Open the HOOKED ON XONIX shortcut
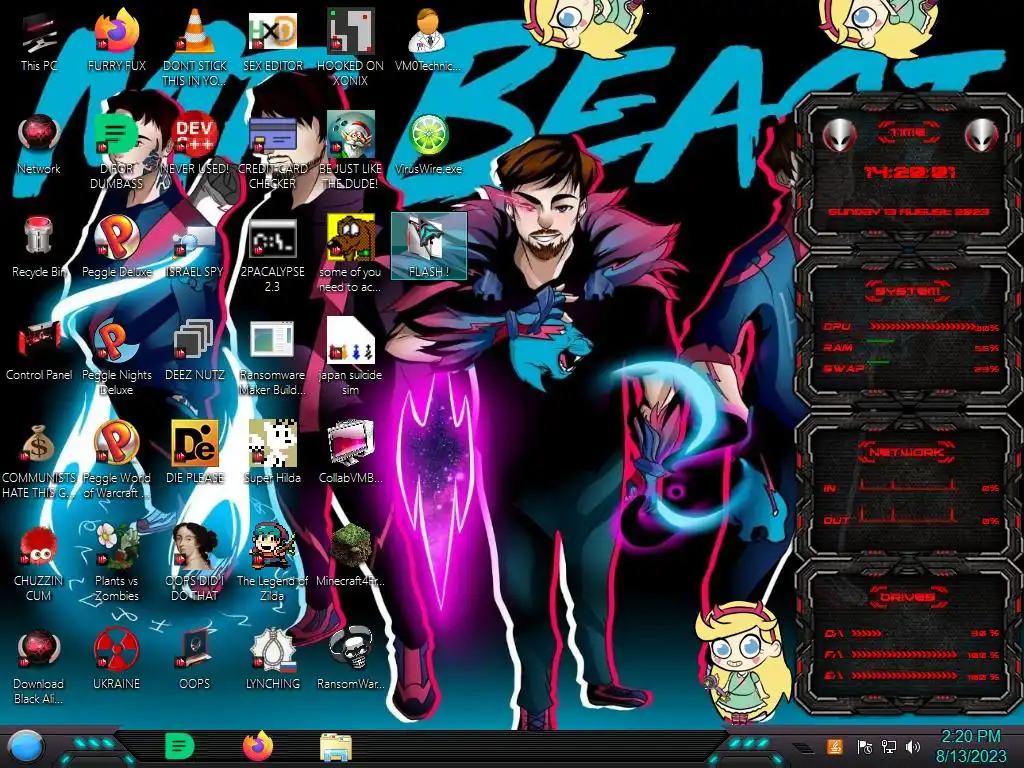 tap(350, 48)
